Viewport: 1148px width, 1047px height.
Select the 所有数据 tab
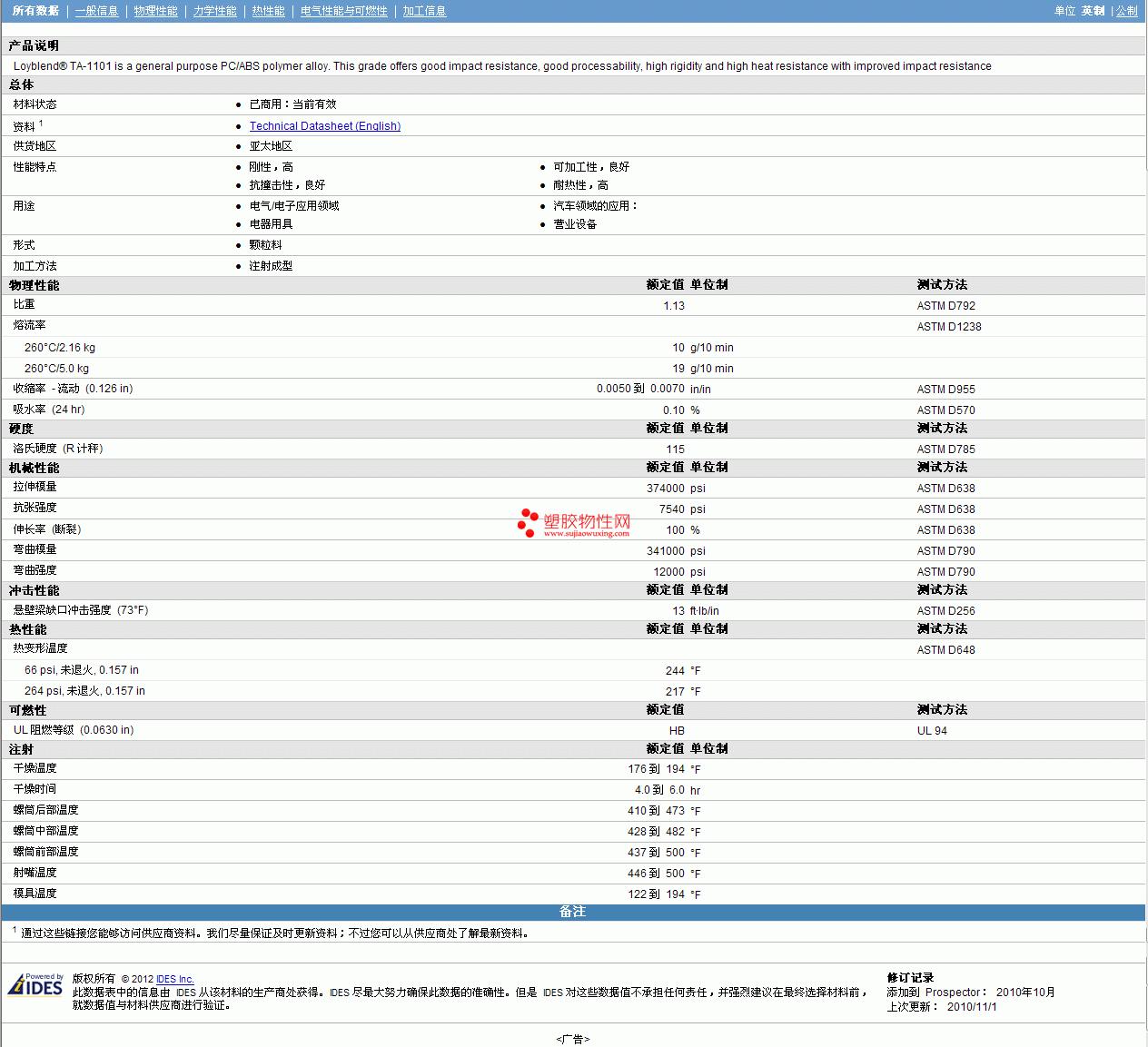point(35,11)
